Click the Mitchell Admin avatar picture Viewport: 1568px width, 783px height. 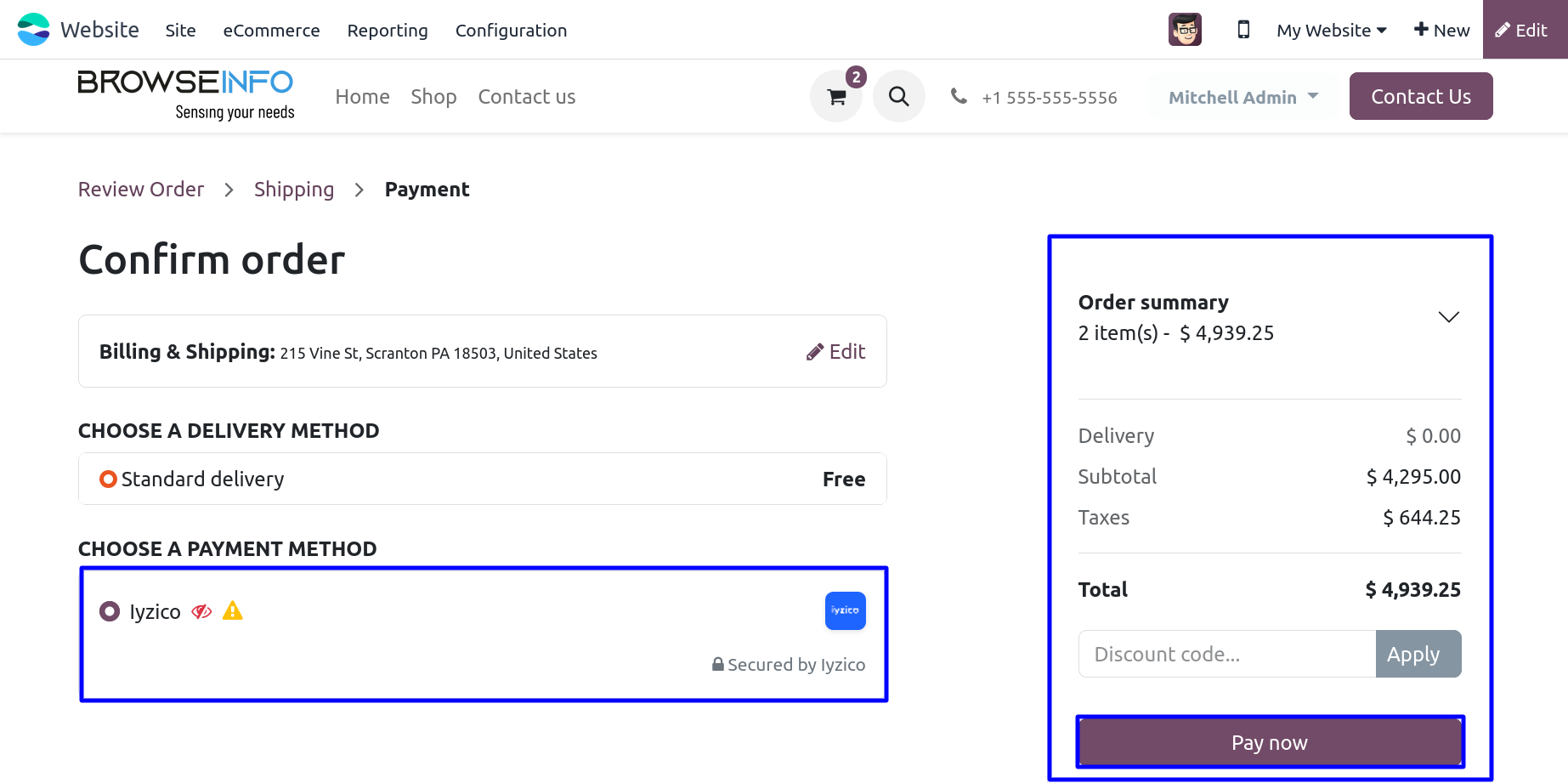(x=1185, y=30)
